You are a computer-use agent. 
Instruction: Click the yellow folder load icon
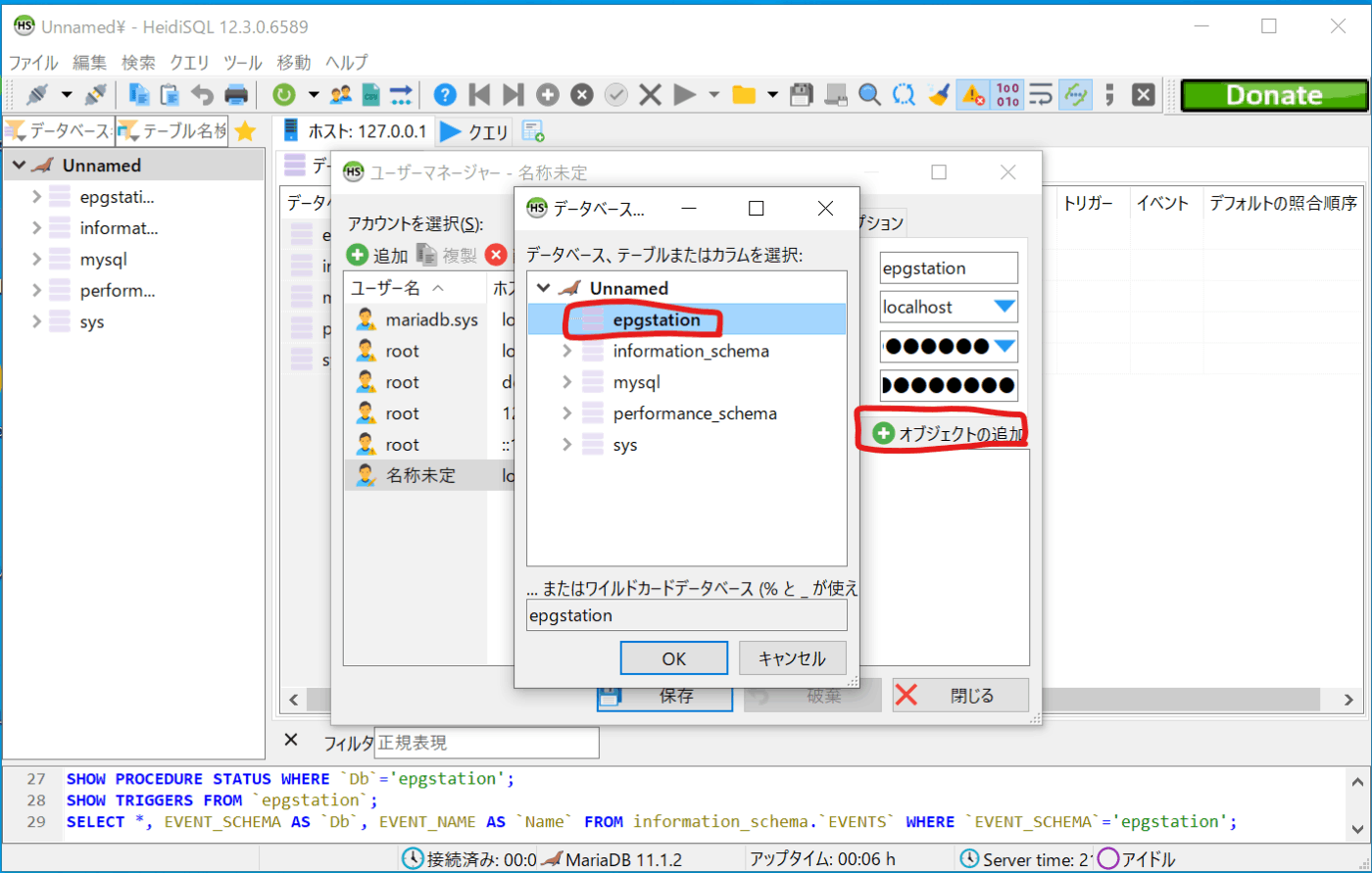coord(744,95)
